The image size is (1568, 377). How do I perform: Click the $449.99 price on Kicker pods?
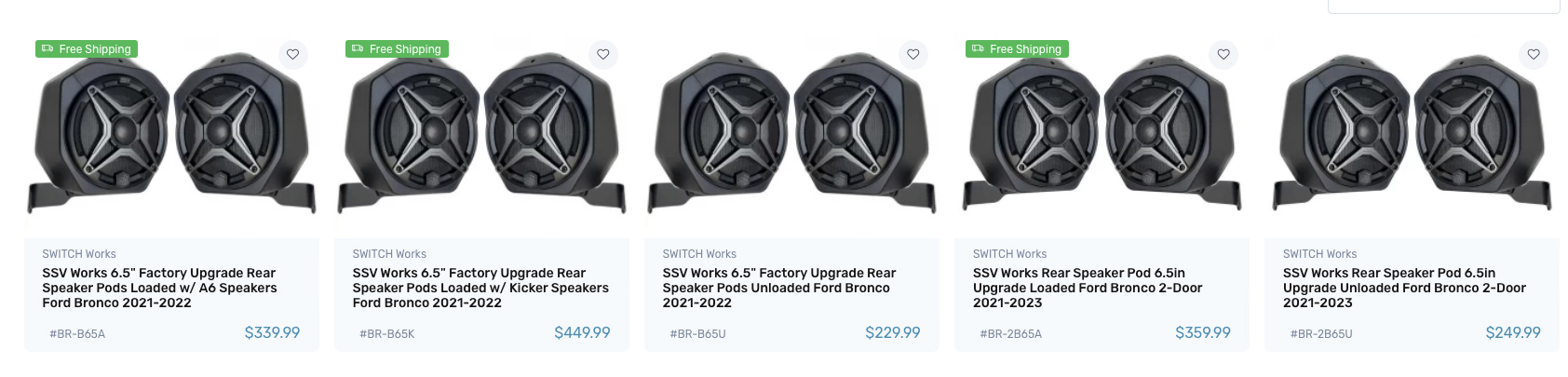coord(582,332)
